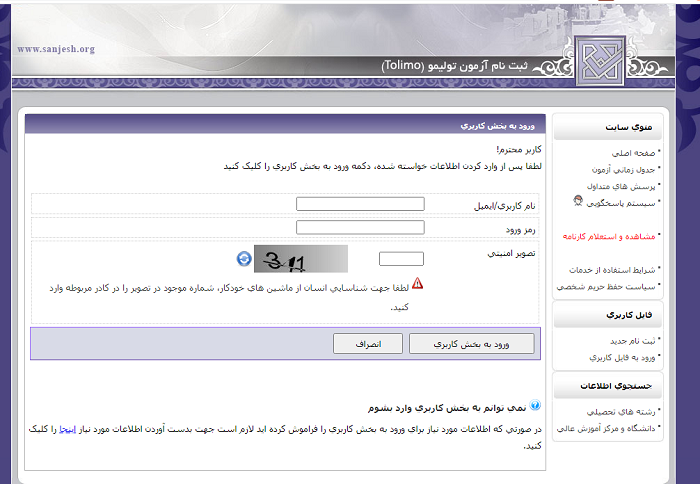The image size is (700, 484).
Task: Click the منوی سایت sidebar heading
Action: point(629,127)
